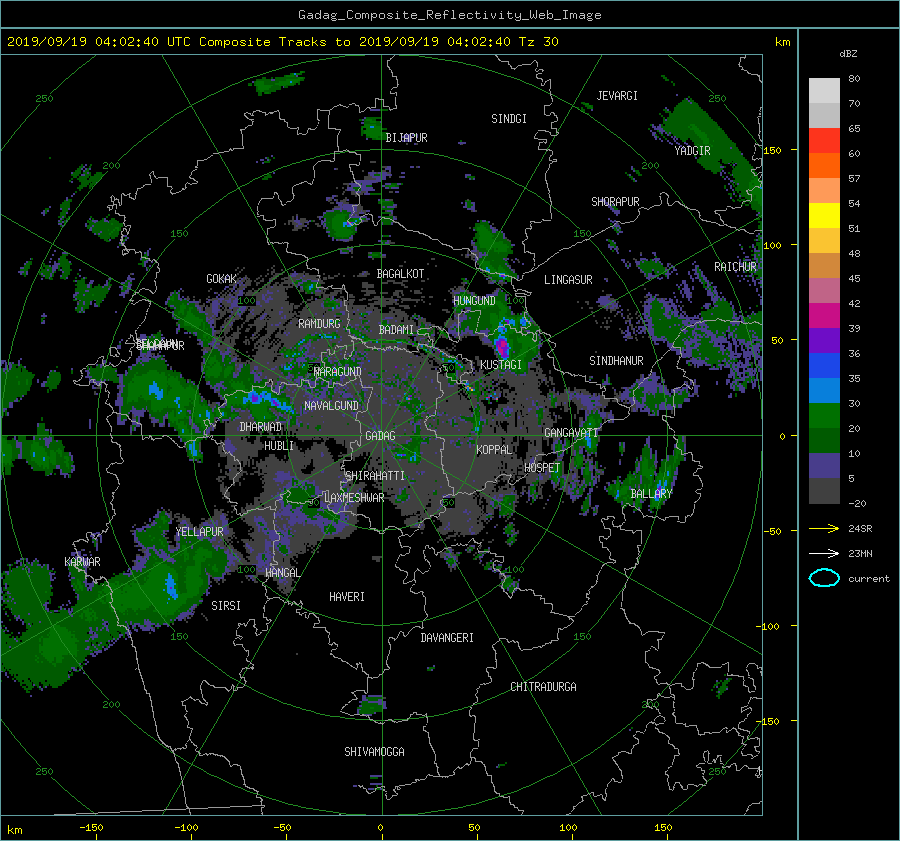This screenshot has height=841, width=900.
Task: Click the dBZ legend heading
Action: [848, 54]
